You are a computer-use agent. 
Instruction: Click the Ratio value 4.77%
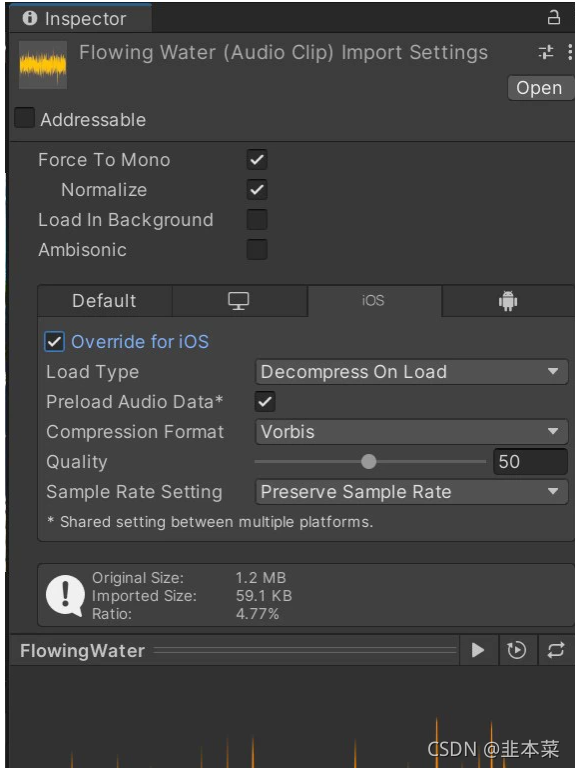(x=258, y=614)
